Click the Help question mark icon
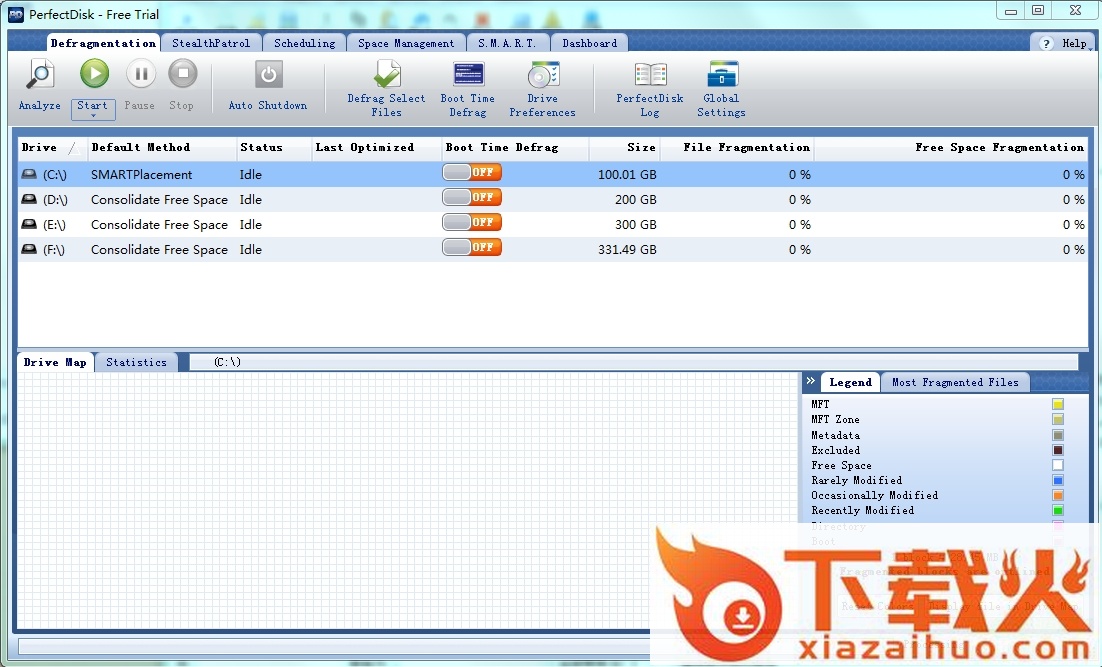Image resolution: width=1102 pixels, height=667 pixels. (1046, 44)
